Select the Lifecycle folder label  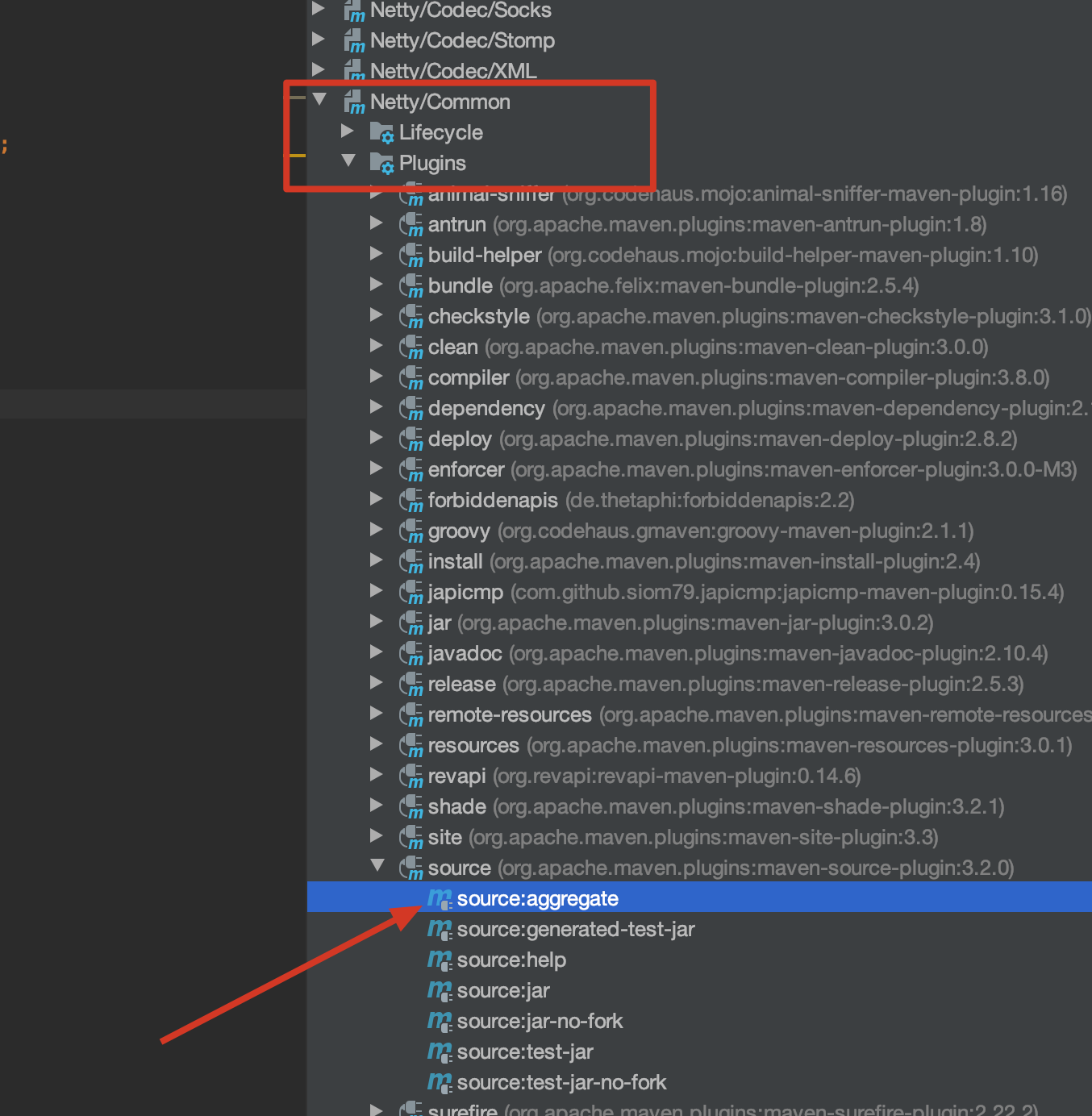coord(441,132)
